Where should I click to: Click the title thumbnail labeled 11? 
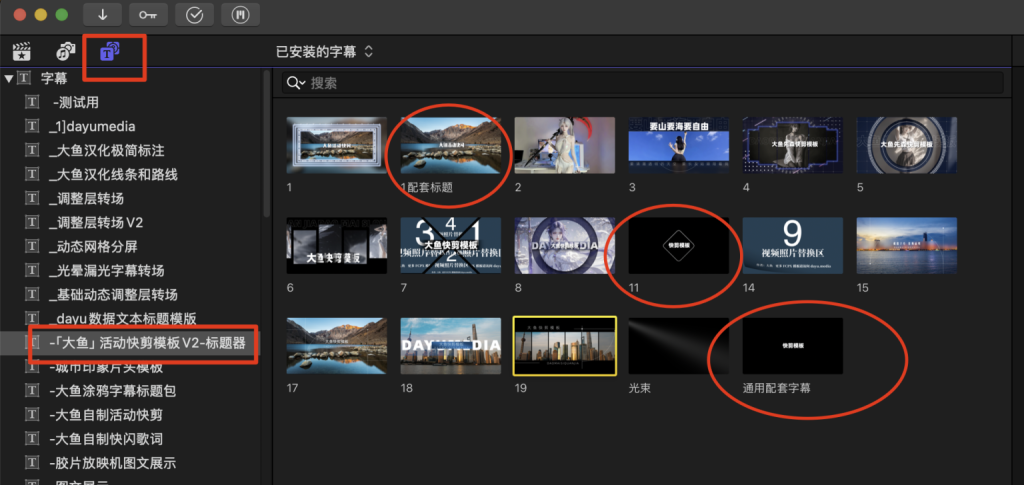pyautogui.click(x=679, y=246)
